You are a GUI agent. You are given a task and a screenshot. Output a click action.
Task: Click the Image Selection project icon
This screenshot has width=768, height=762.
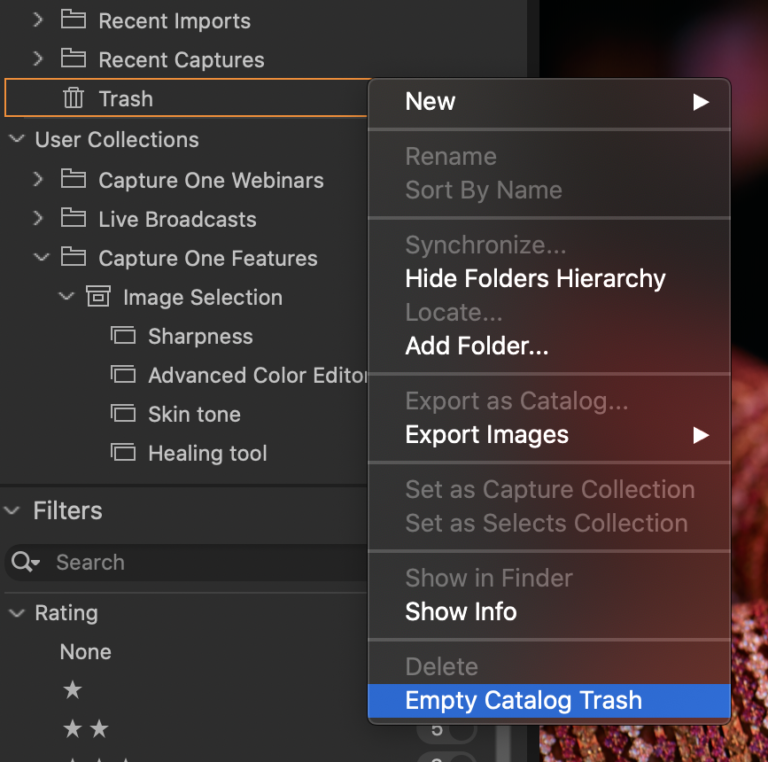[97, 297]
